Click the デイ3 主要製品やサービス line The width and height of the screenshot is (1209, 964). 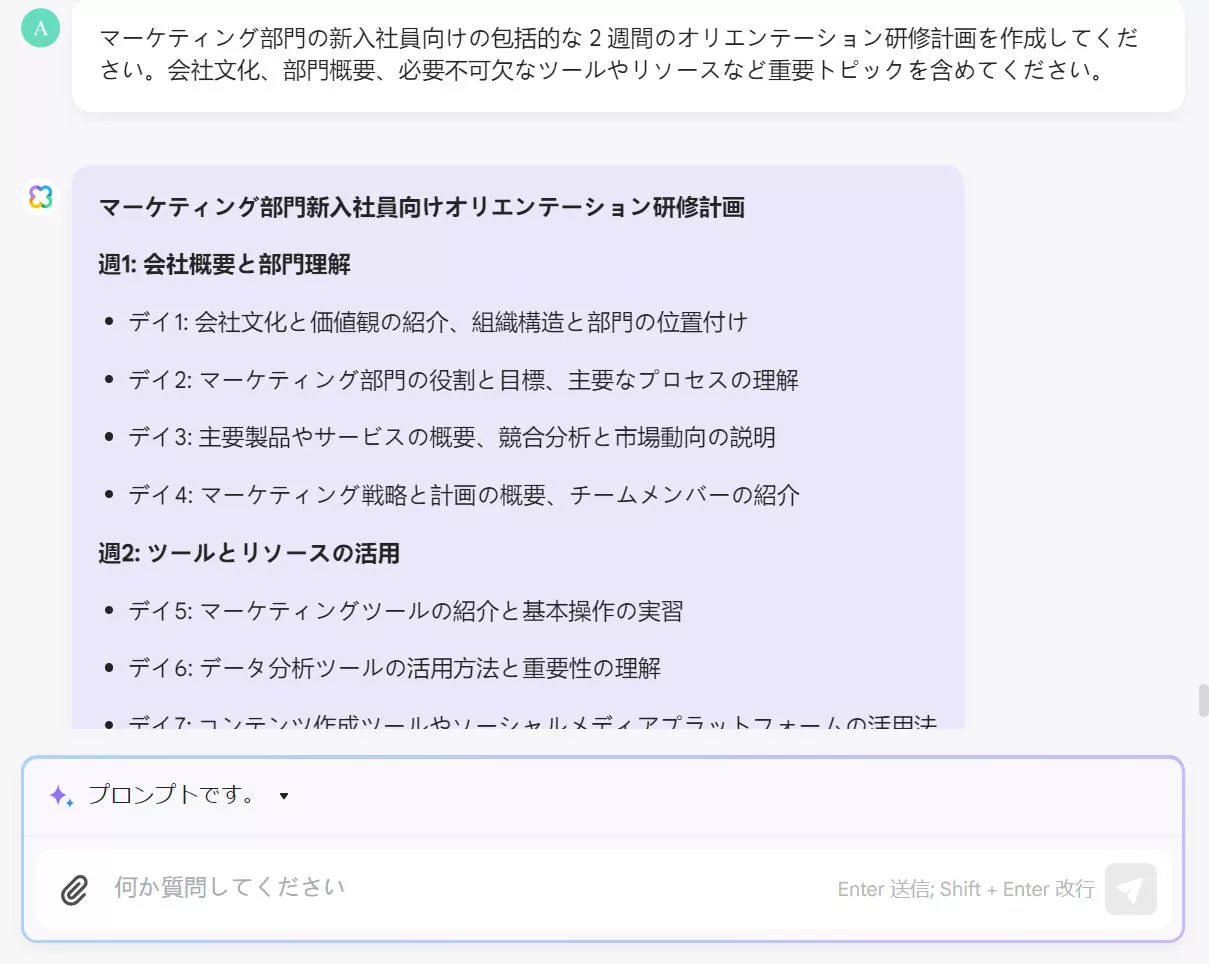452,437
